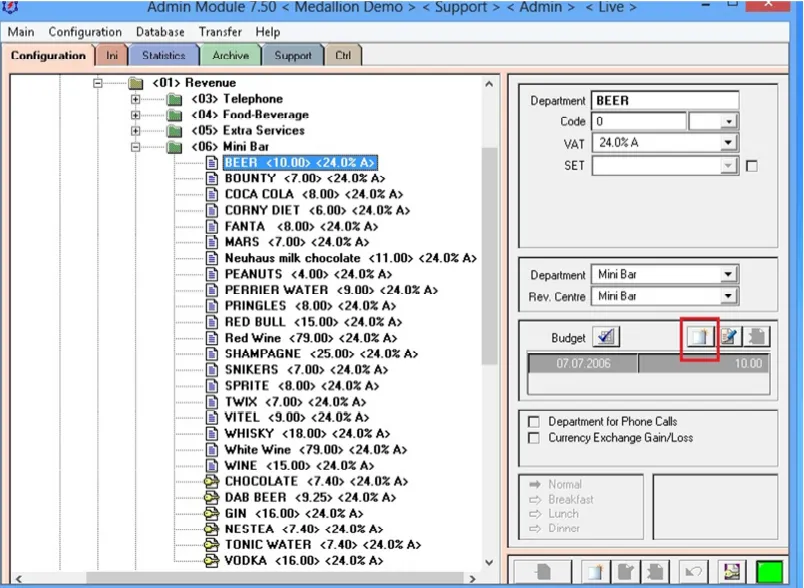Click the green square status button
This screenshot has height=588, width=804.
(x=769, y=572)
